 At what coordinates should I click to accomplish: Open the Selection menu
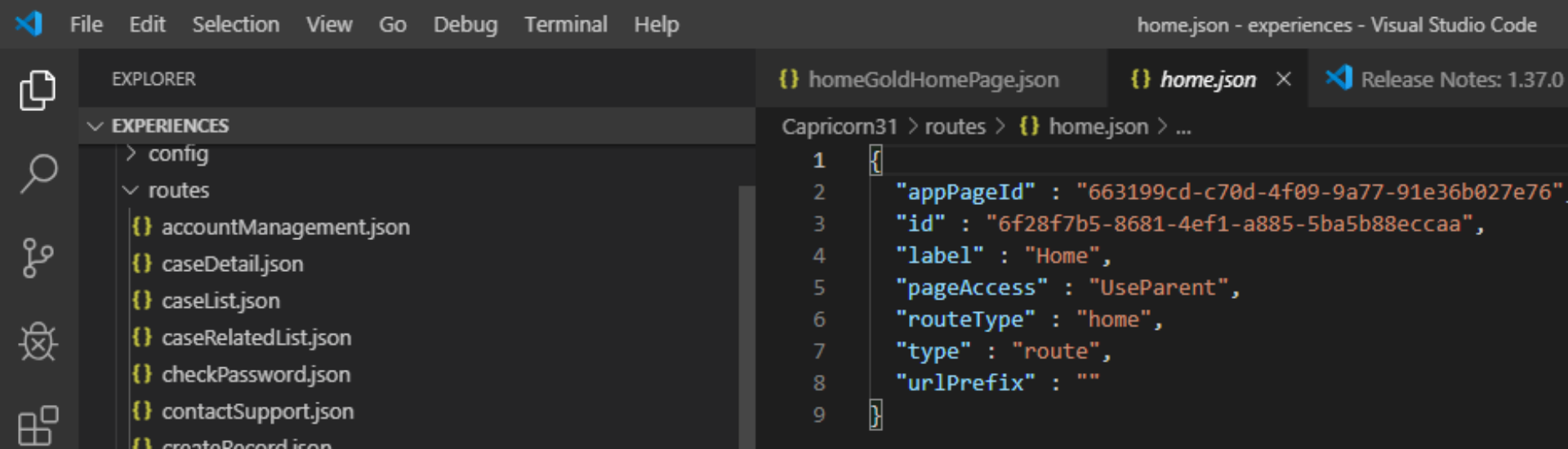(x=236, y=24)
